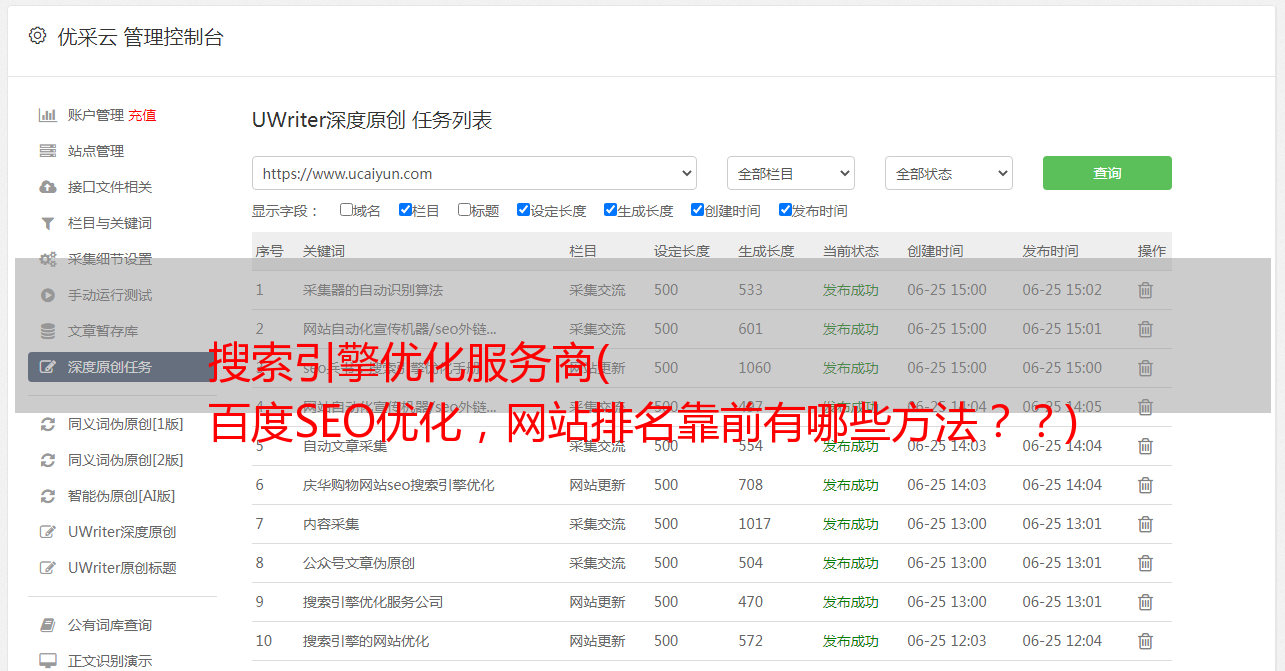Image resolution: width=1285 pixels, height=671 pixels.
Task: Click the 站点管理 server icon
Action: pos(47,151)
